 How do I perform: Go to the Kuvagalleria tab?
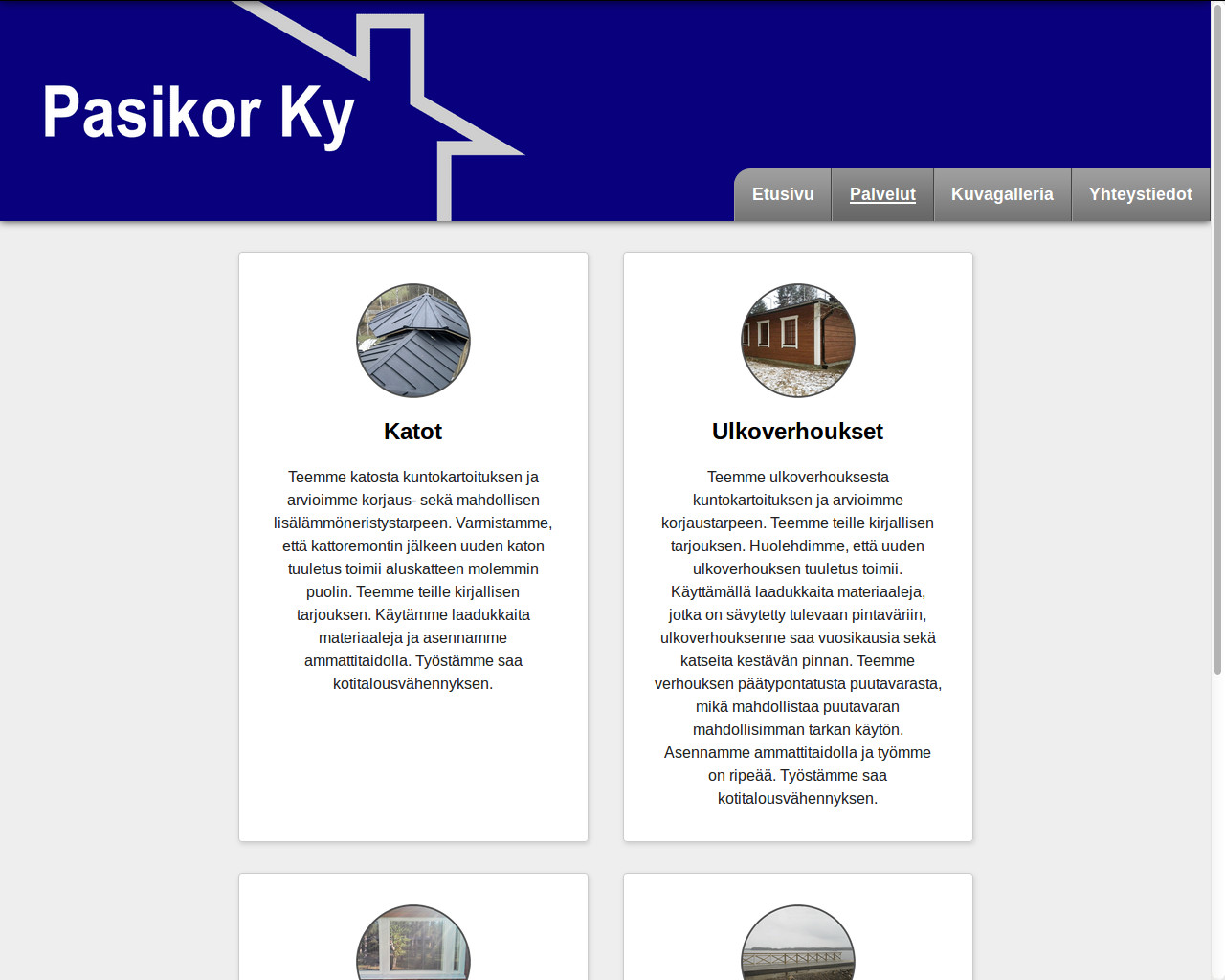point(1002,194)
